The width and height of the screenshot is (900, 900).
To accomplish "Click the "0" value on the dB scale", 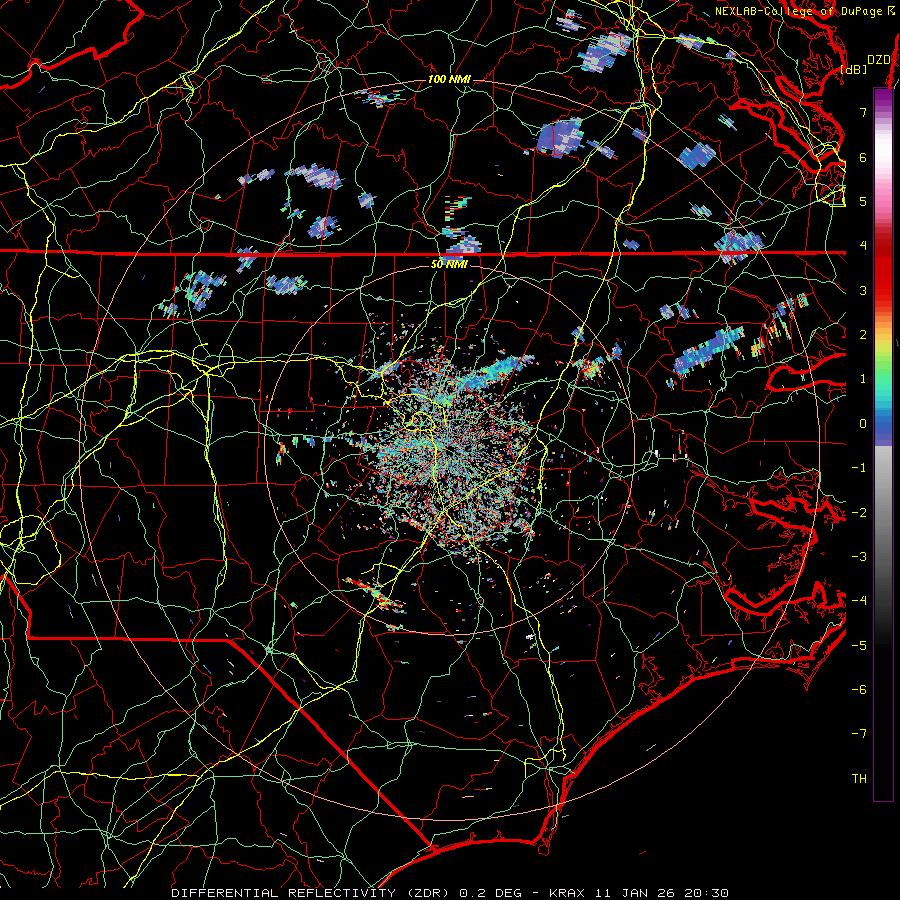I will pyautogui.click(x=863, y=424).
